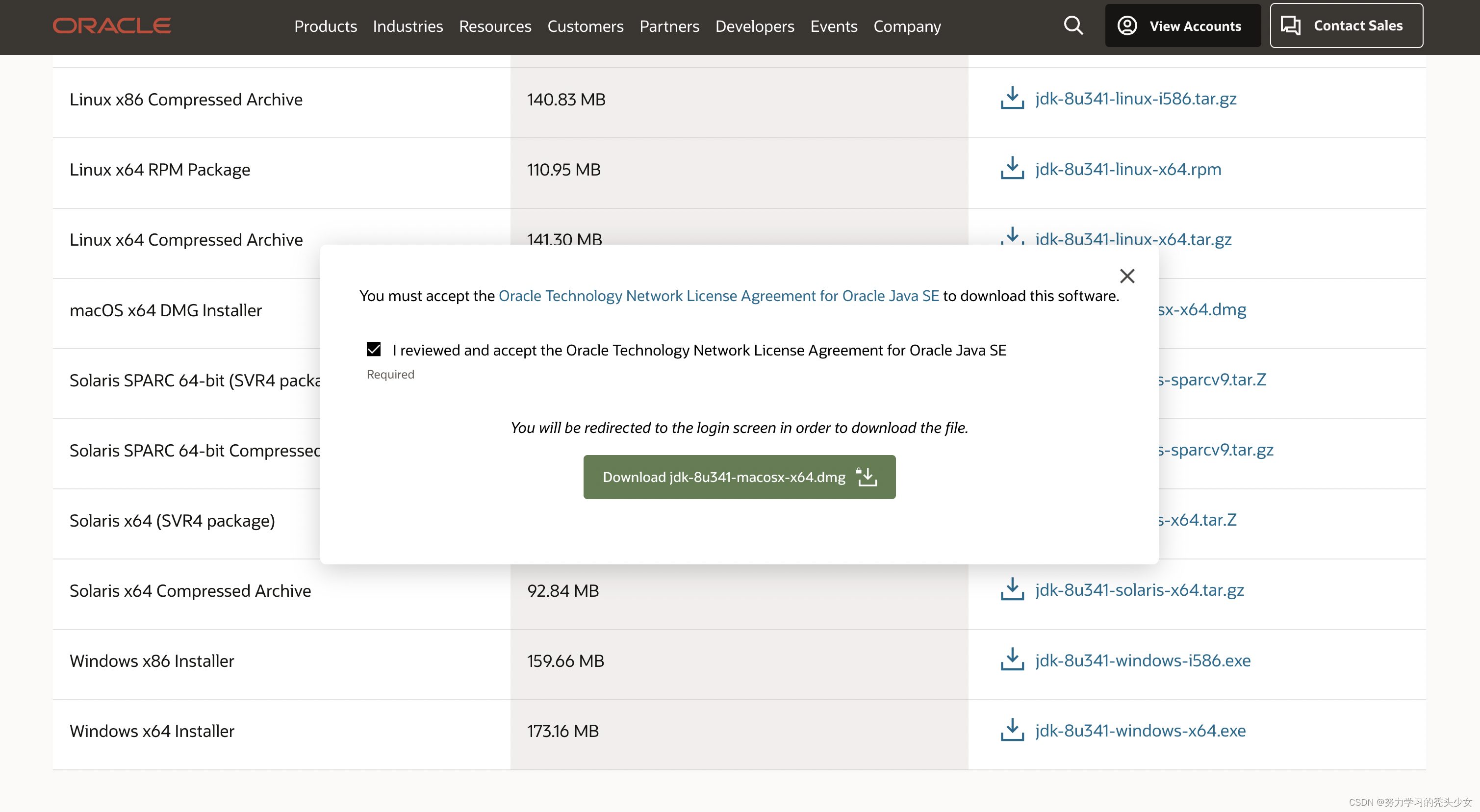Click the Contact Sales button
Viewport: 1480px width, 812px height.
pyautogui.click(x=1346, y=26)
